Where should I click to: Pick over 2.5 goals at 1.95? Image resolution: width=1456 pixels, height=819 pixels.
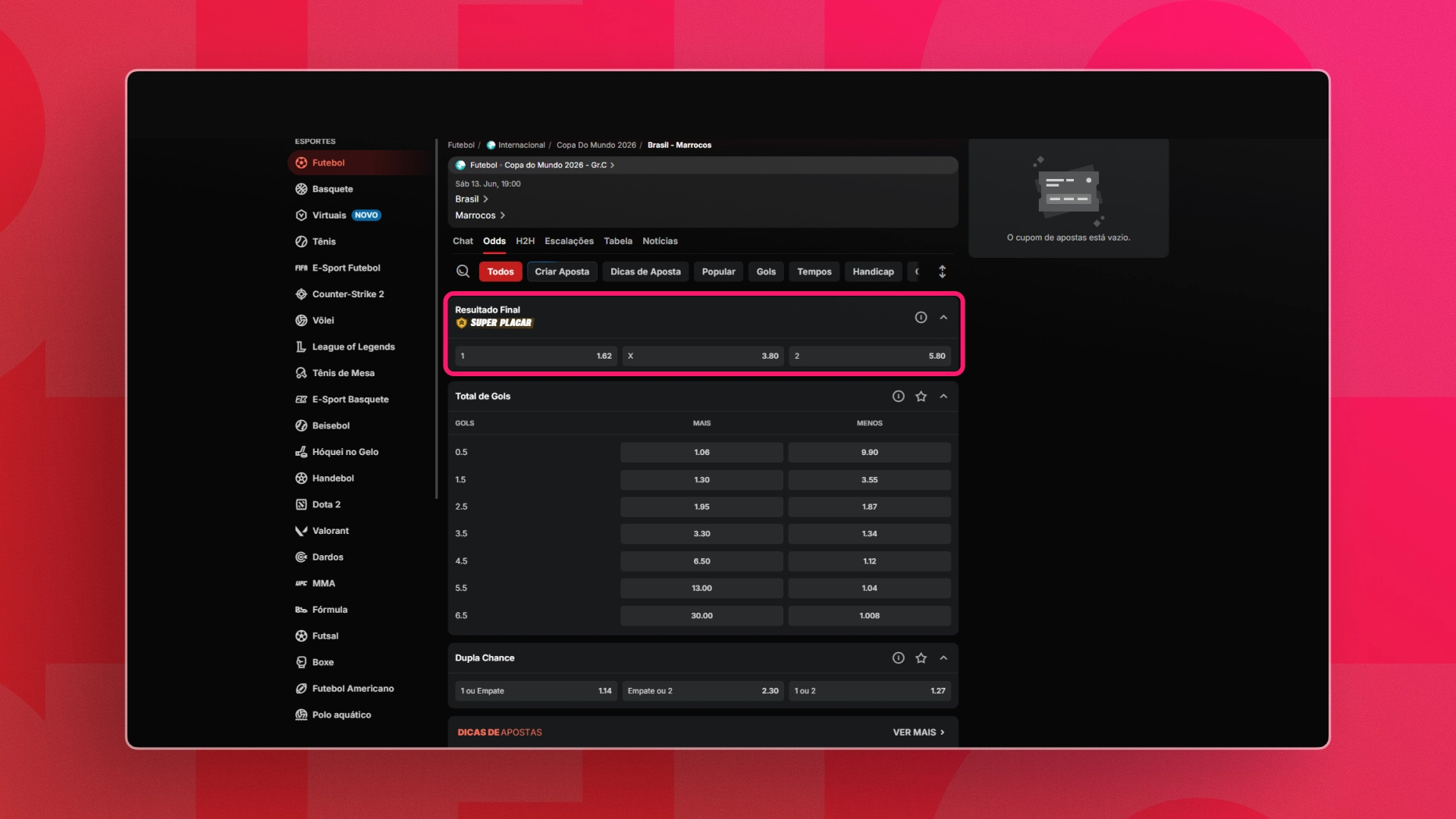[x=701, y=507]
